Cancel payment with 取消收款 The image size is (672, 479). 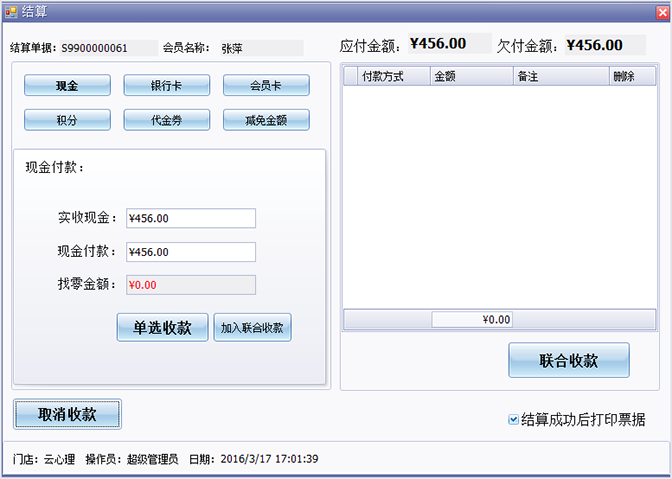[x=67, y=414]
